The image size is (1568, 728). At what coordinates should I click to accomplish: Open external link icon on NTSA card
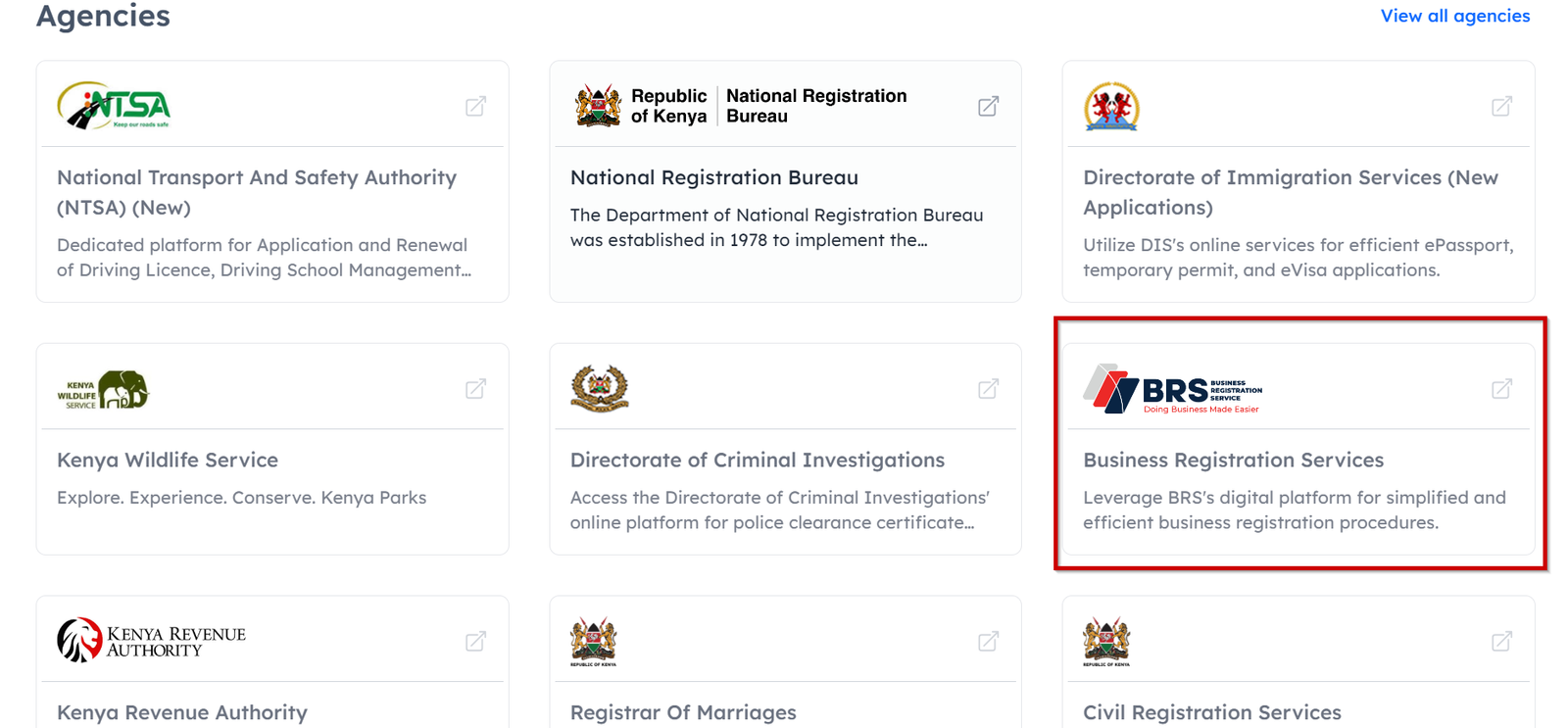[x=475, y=106]
